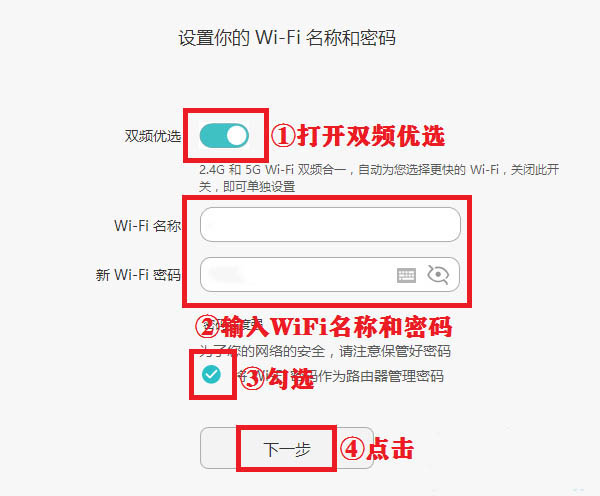600x496 pixels.
Task: Open the virtual keyboard icon in password field
Action: click(x=406, y=275)
